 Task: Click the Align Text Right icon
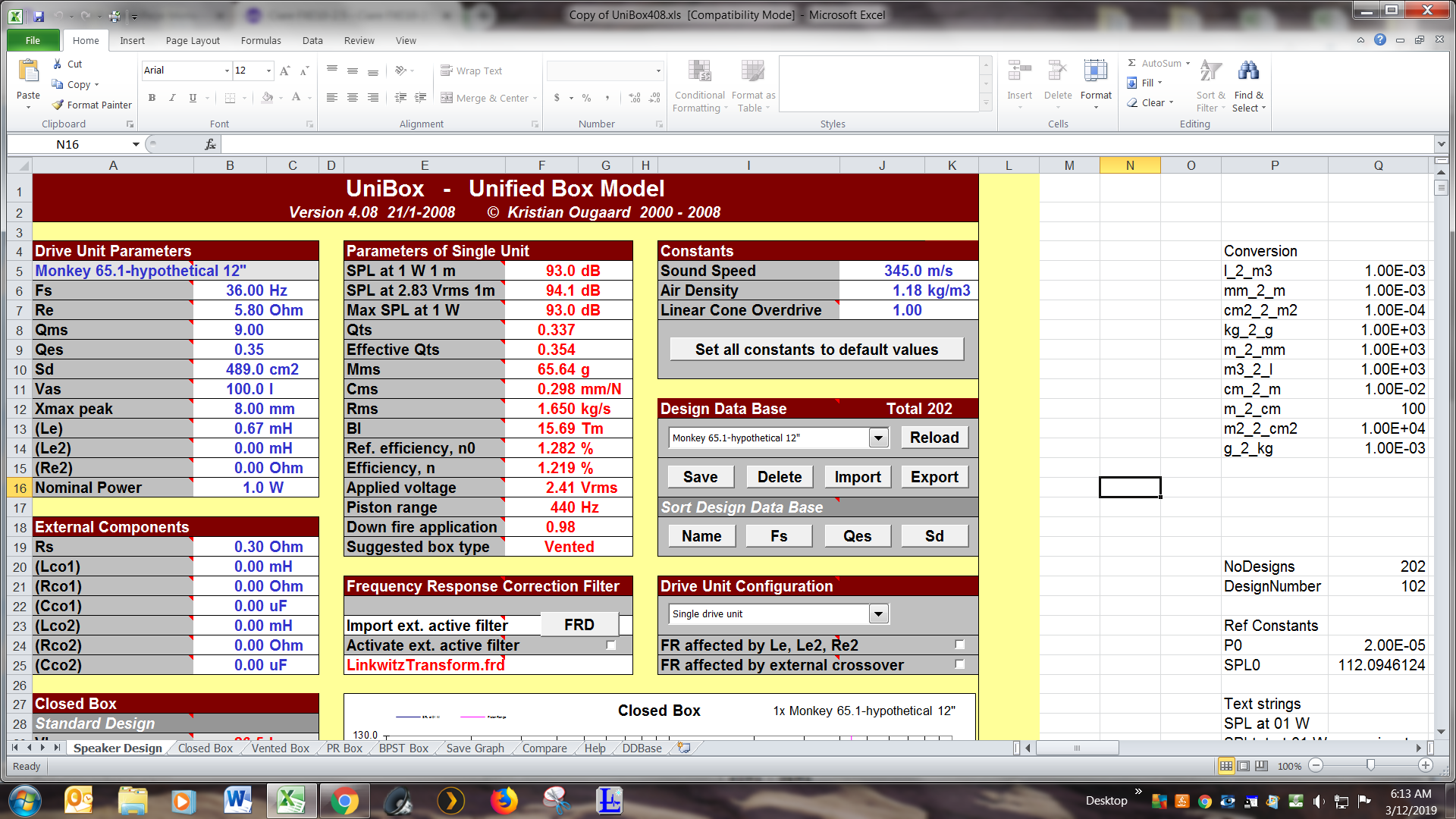(x=372, y=98)
